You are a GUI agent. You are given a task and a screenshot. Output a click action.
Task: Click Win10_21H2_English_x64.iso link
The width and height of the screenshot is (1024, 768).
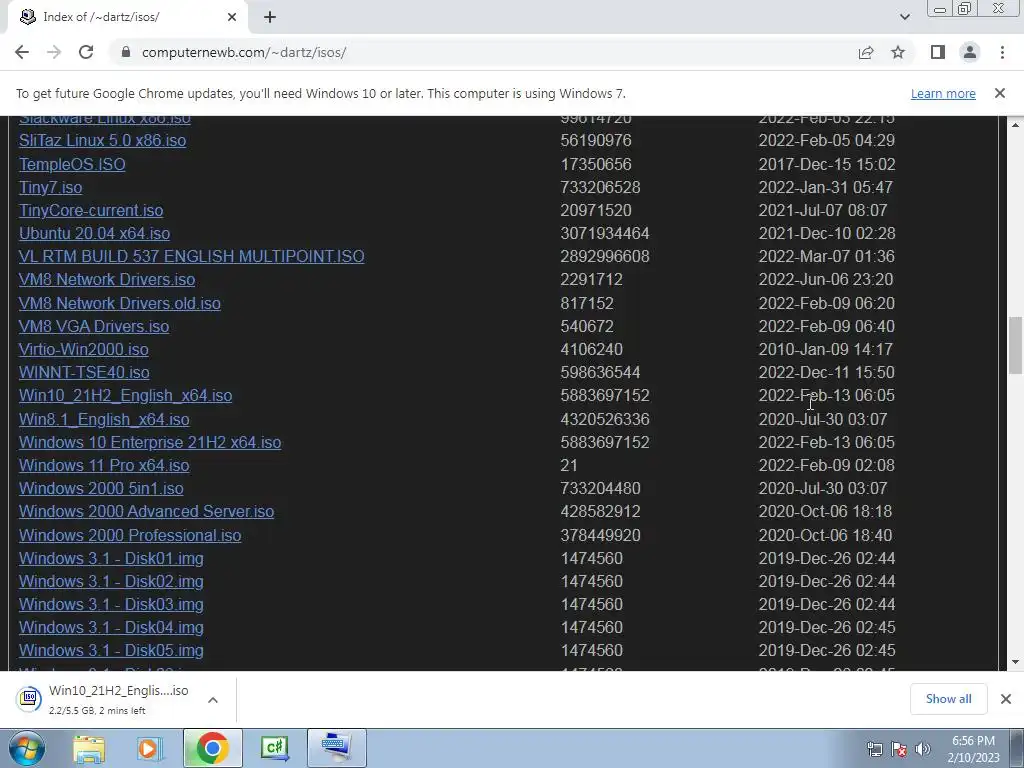(x=125, y=396)
